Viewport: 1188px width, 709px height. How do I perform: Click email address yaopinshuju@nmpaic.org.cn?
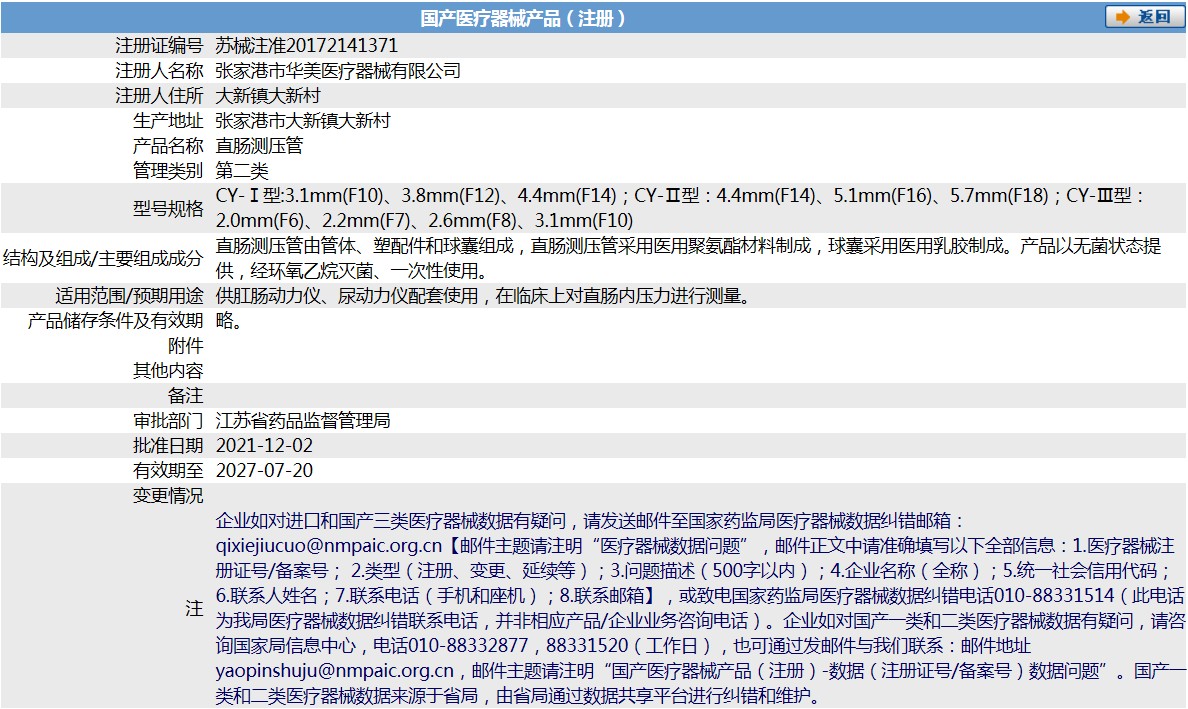335,671
